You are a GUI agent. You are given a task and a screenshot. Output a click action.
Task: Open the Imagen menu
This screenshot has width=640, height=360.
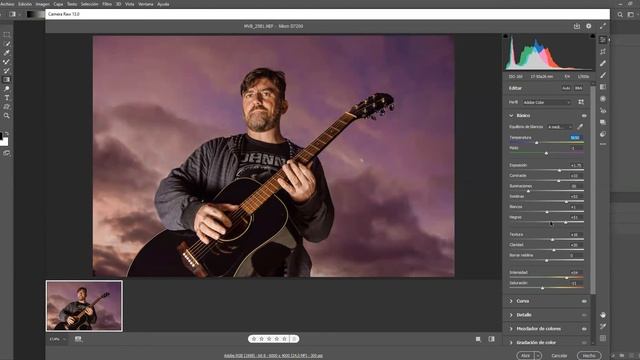point(42,4)
